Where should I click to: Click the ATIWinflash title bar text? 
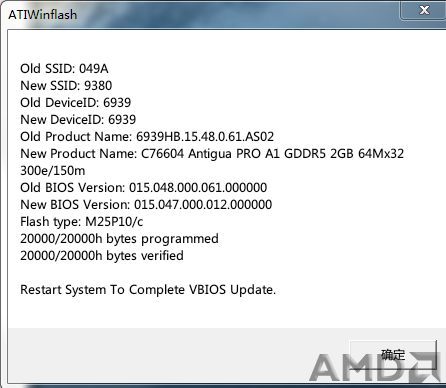[43, 15]
